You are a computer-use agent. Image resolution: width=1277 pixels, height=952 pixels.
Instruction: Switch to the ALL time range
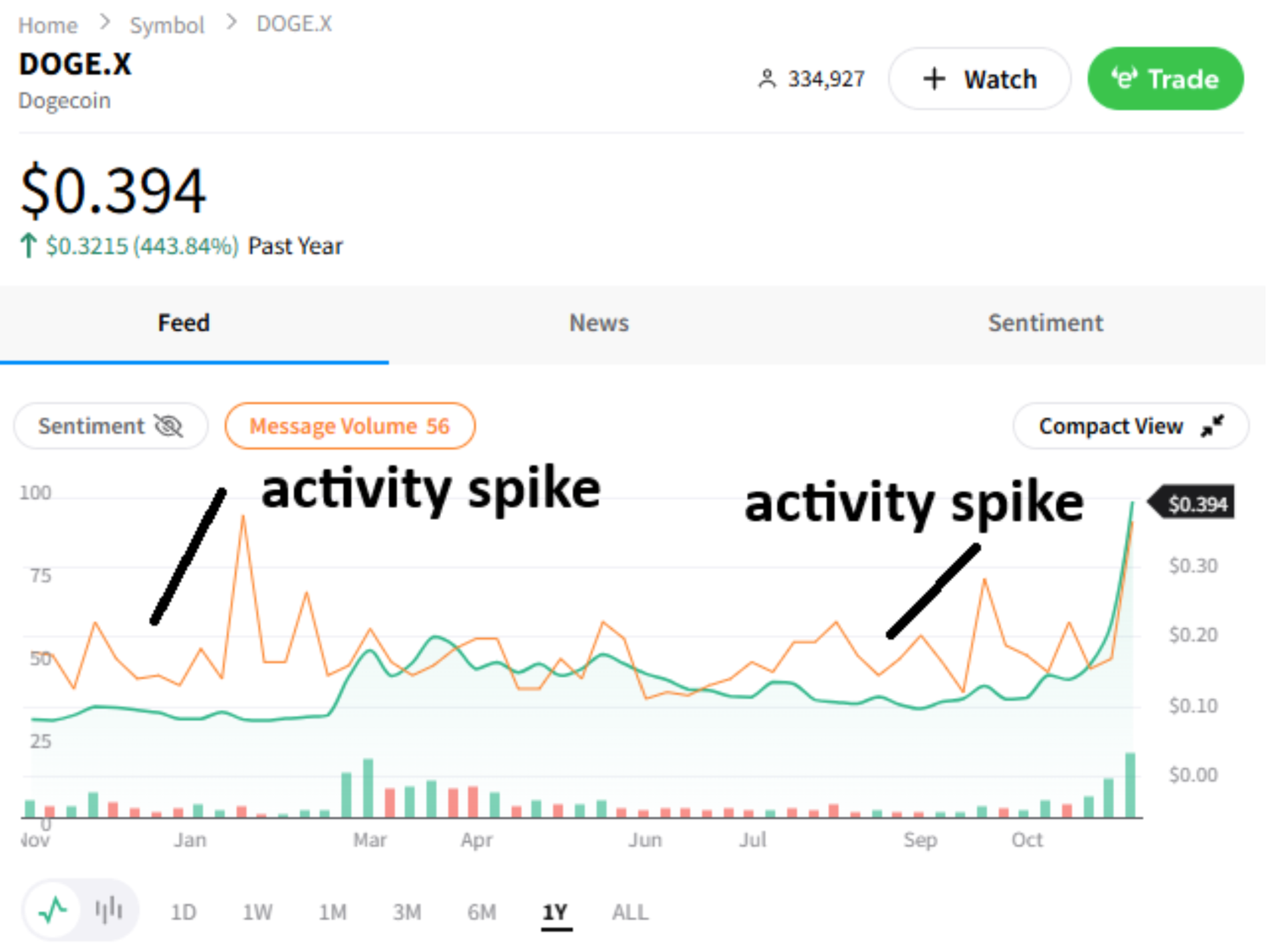pyautogui.click(x=629, y=911)
